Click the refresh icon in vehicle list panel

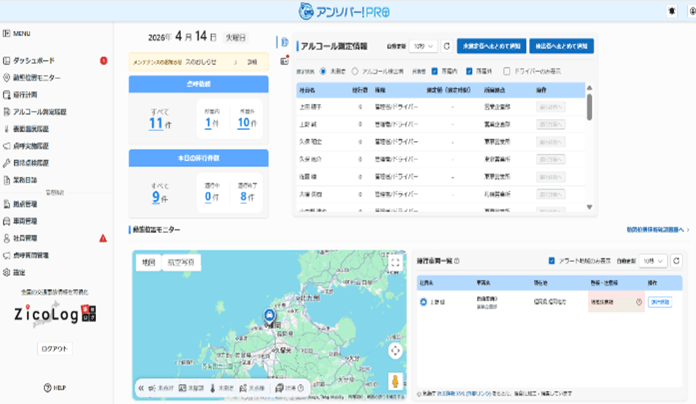coord(676,261)
